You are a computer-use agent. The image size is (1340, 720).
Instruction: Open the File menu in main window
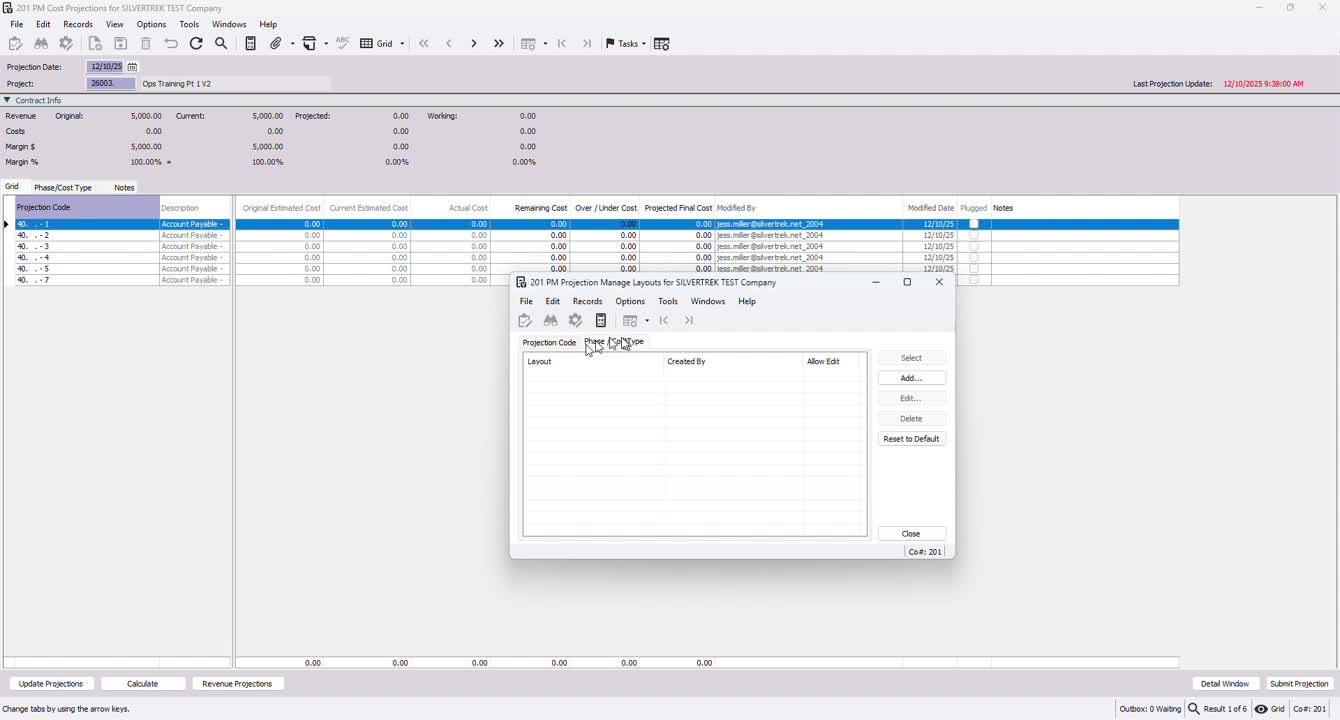(x=17, y=24)
